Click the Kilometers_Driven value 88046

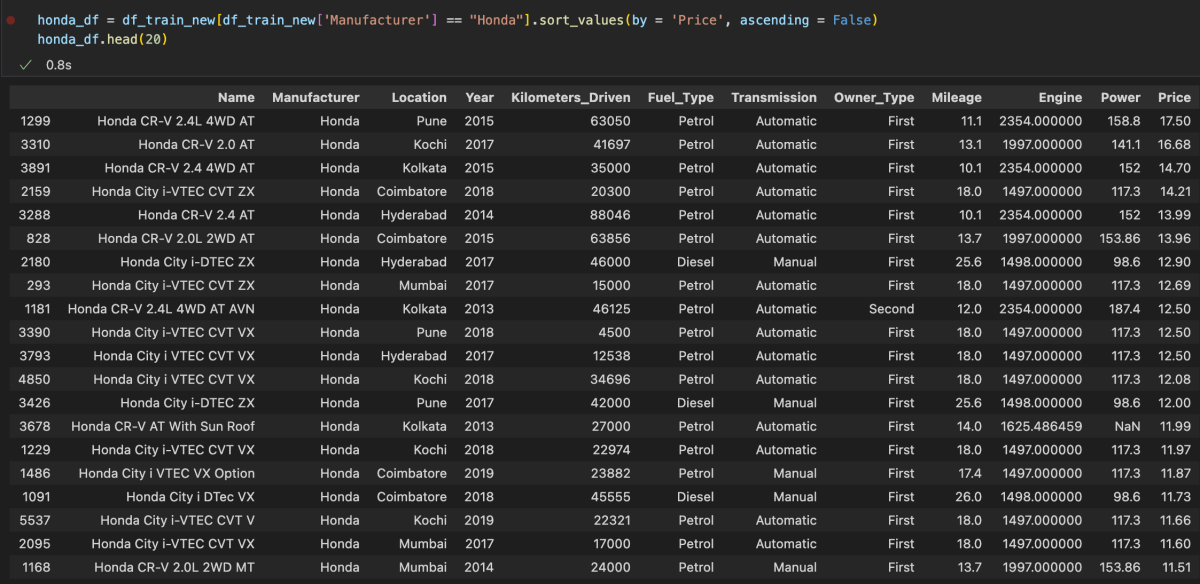point(610,215)
